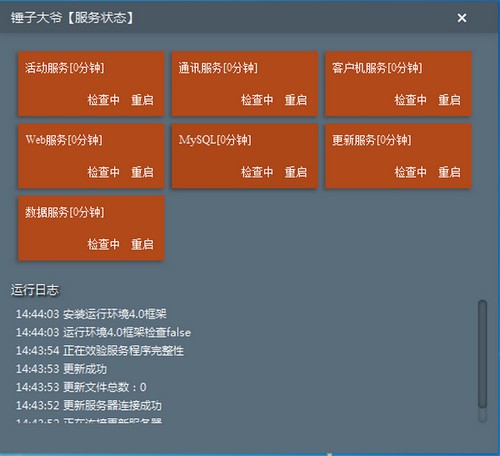Click 检查中 on the Web服务 tile
The height and width of the screenshot is (456, 500).
click(103, 172)
